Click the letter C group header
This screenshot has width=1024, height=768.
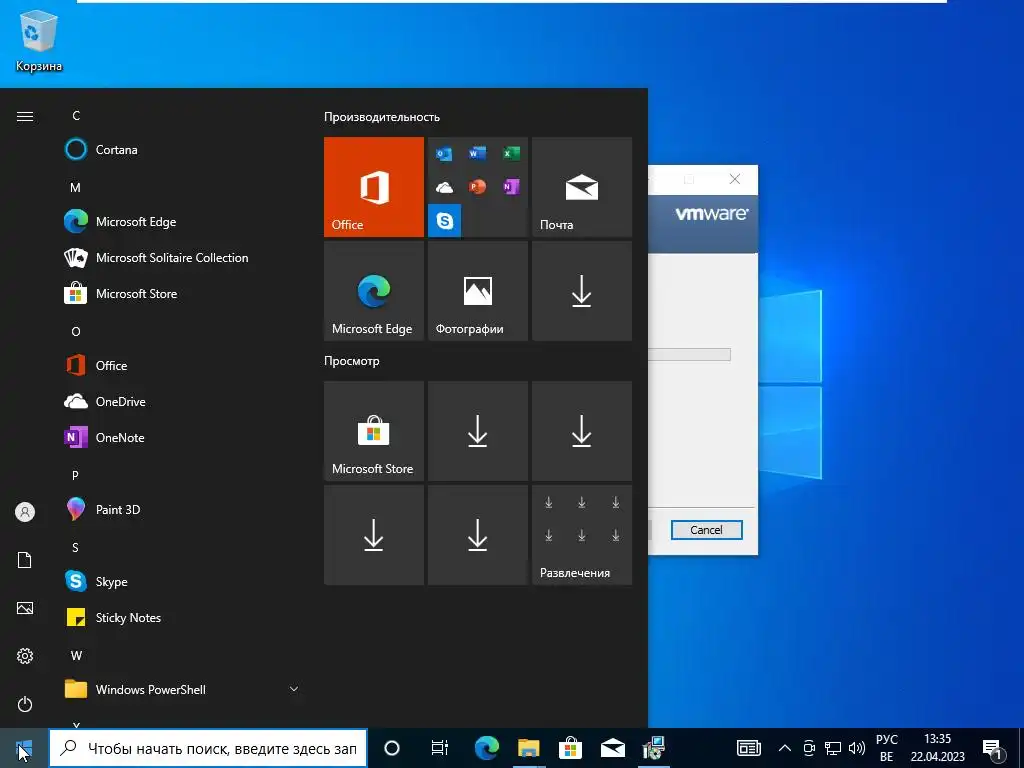click(x=76, y=116)
